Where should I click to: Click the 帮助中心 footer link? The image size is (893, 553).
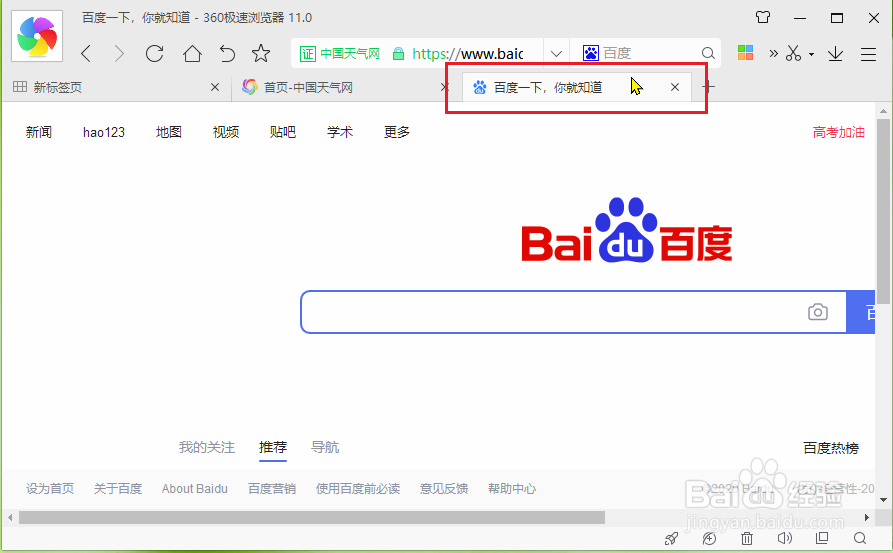(512, 489)
